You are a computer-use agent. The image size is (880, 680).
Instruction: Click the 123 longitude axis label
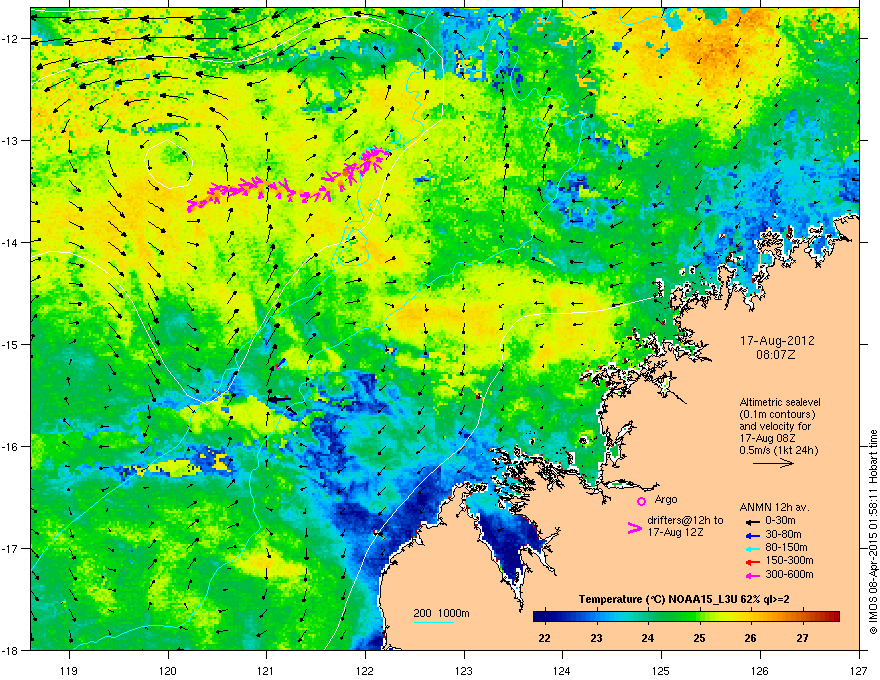coord(464,670)
